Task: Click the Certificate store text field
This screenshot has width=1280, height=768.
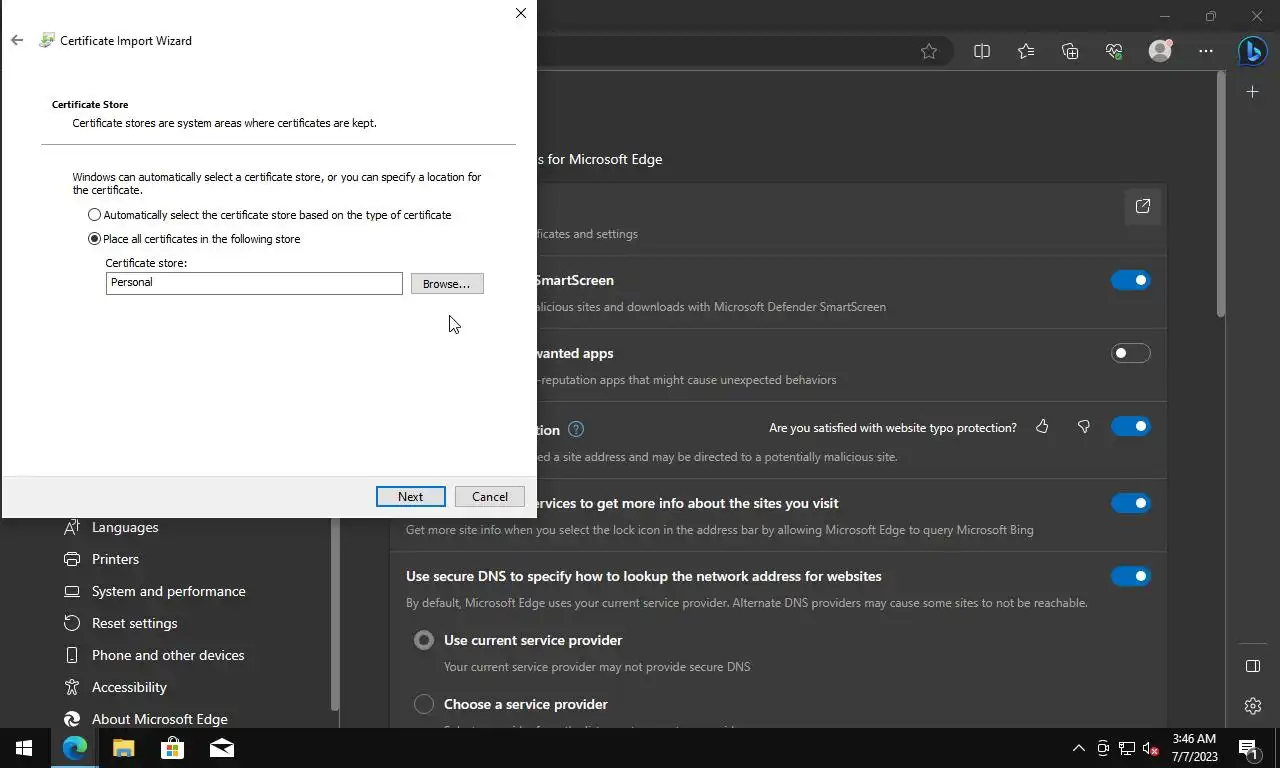Action: 254,283
